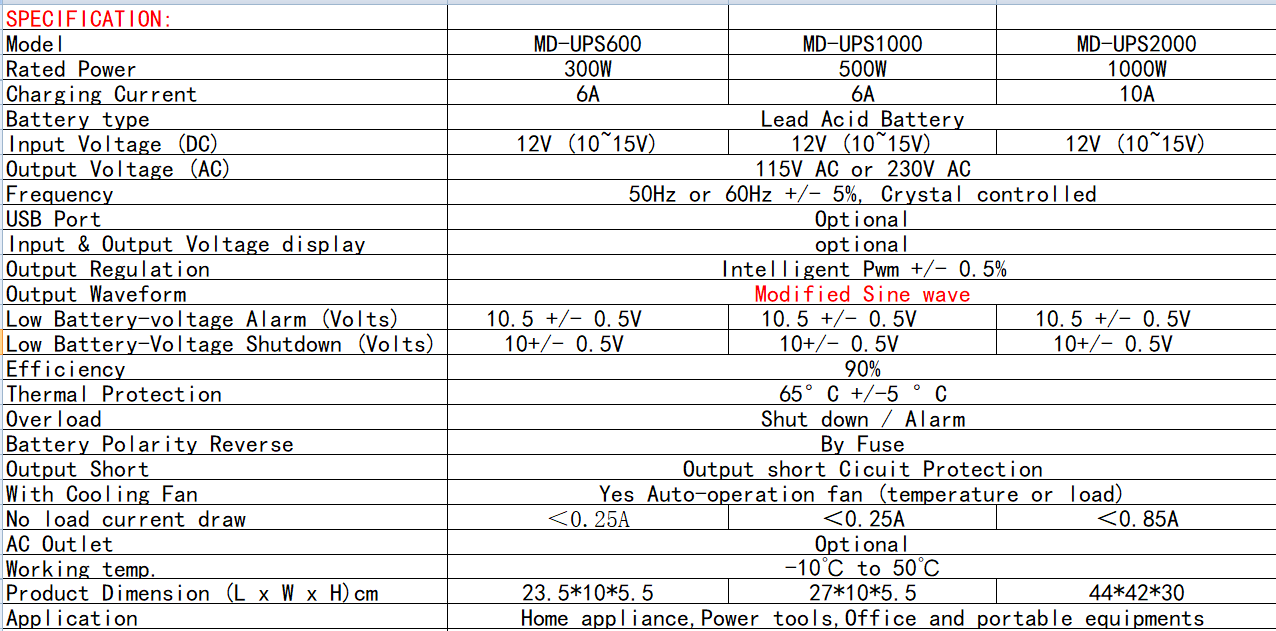Click the 1000W rated power value

tap(1136, 69)
